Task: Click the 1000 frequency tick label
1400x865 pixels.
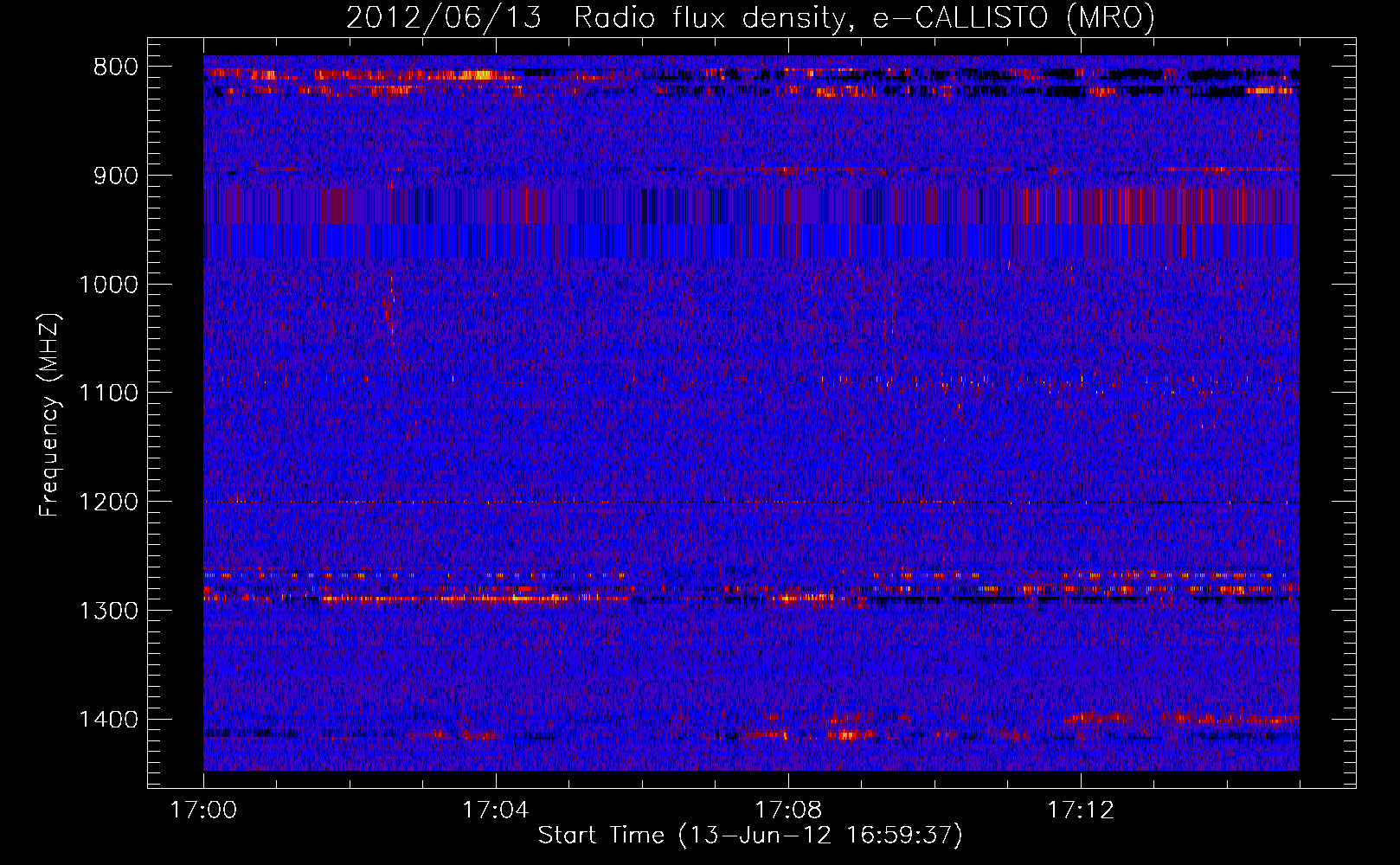Action: pyautogui.click(x=108, y=285)
